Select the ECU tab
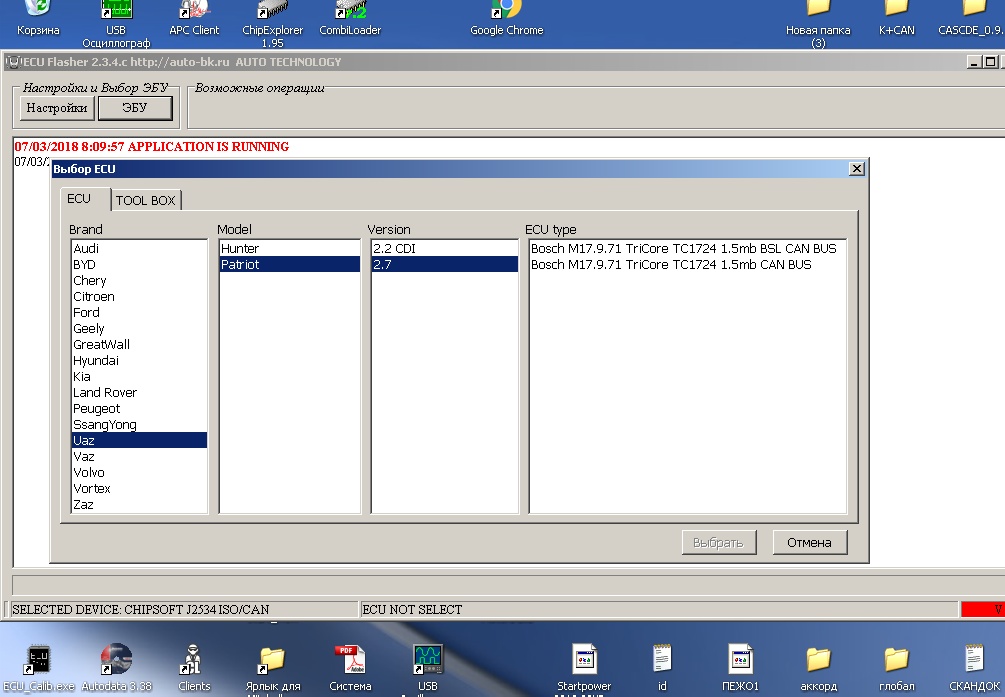 79,199
